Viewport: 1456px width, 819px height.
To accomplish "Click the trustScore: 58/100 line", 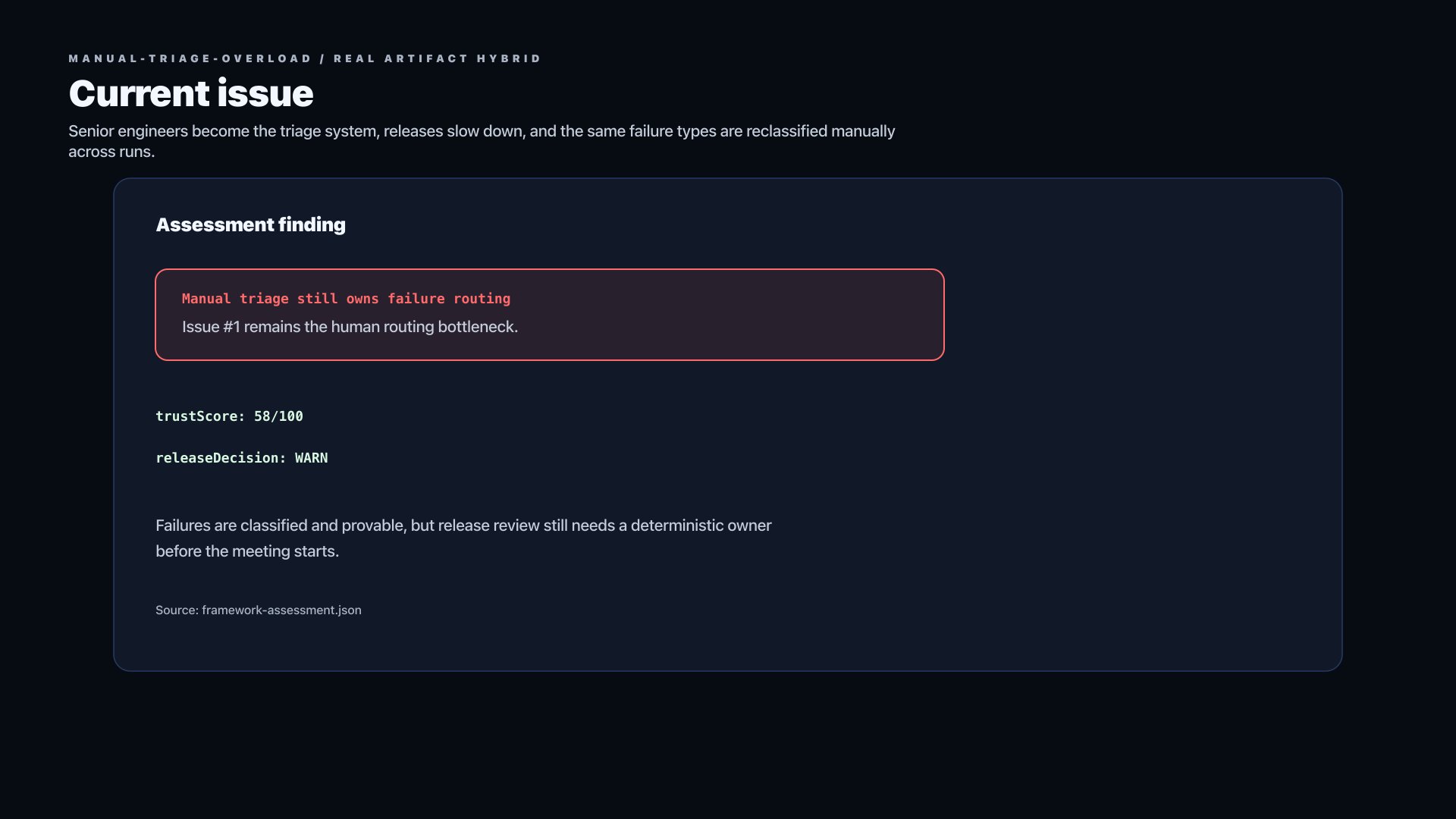I will (x=229, y=416).
